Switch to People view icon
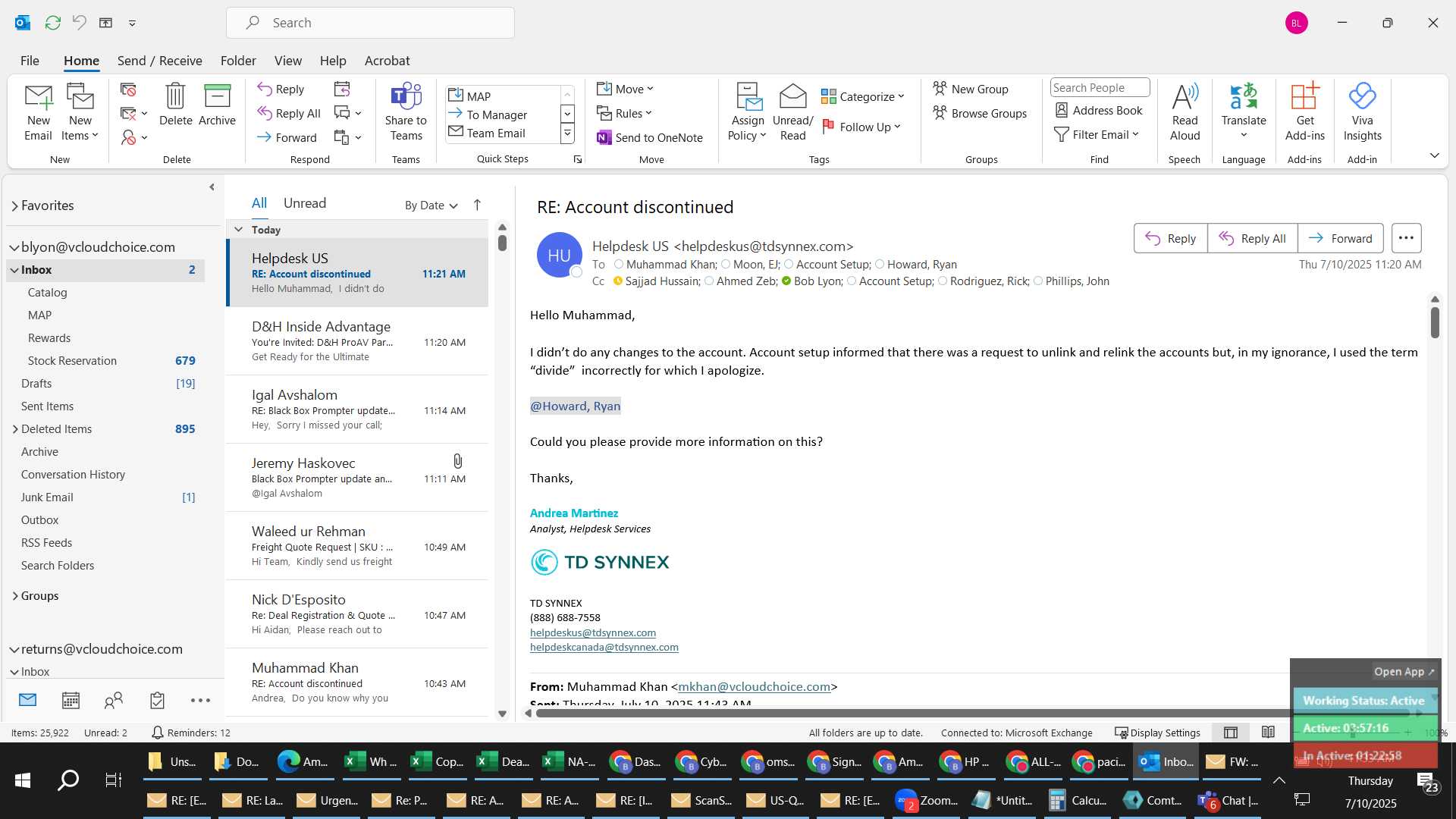Image resolution: width=1456 pixels, height=819 pixels. point(114,700)
